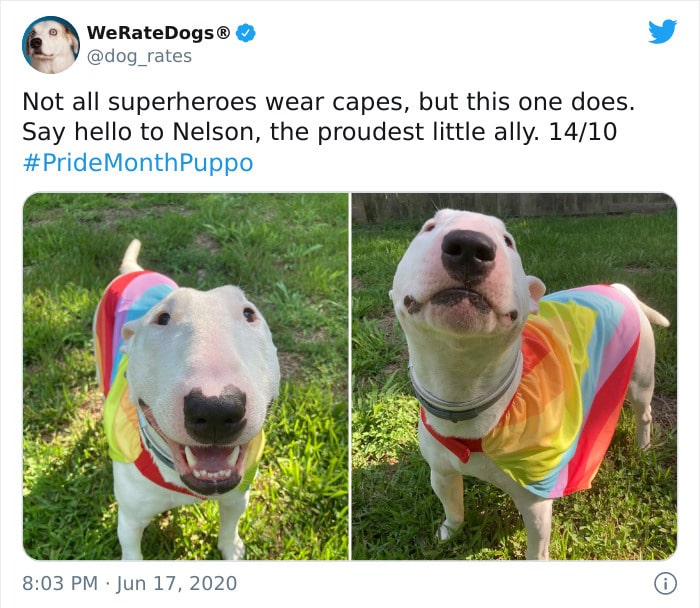The image size is (700, 608).
Task: Open the 8:03 PM timestamp link
Action: [x=60, y=583]
